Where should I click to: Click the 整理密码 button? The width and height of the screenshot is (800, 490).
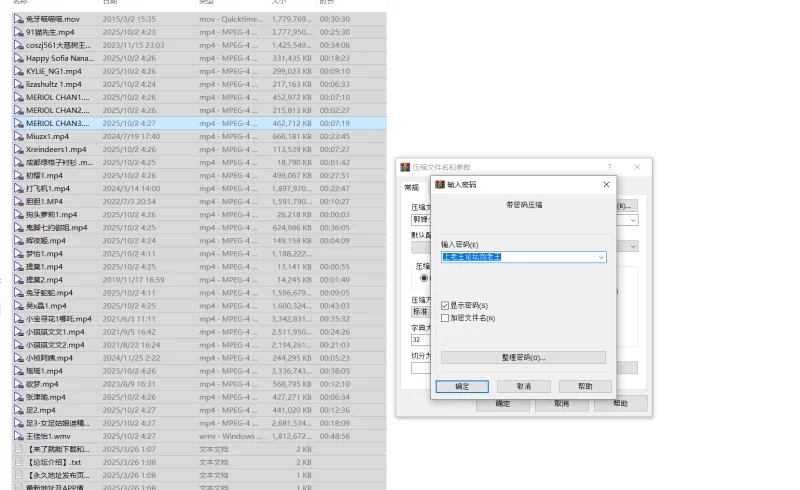(523, 357)
